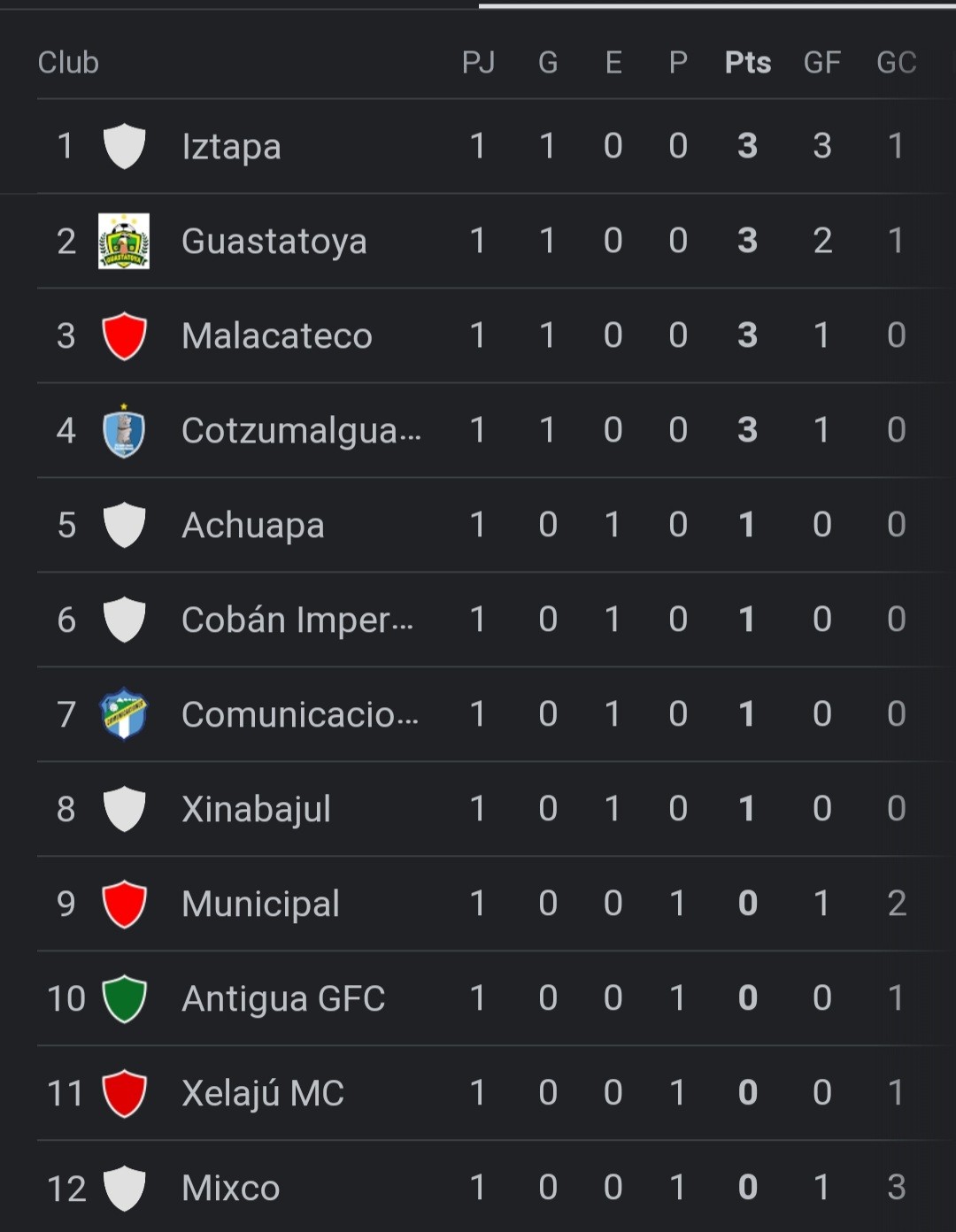
Task: Click the Comunicaciones club crest icon
Action: click(x=124, y=714)
